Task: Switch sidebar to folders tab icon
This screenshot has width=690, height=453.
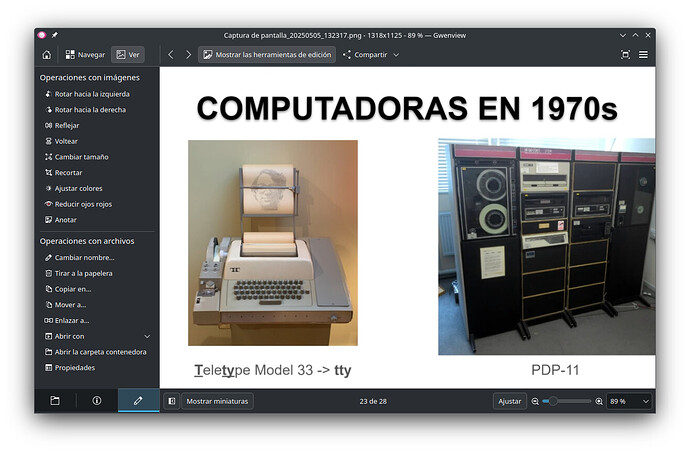Action: coord(55,401)
